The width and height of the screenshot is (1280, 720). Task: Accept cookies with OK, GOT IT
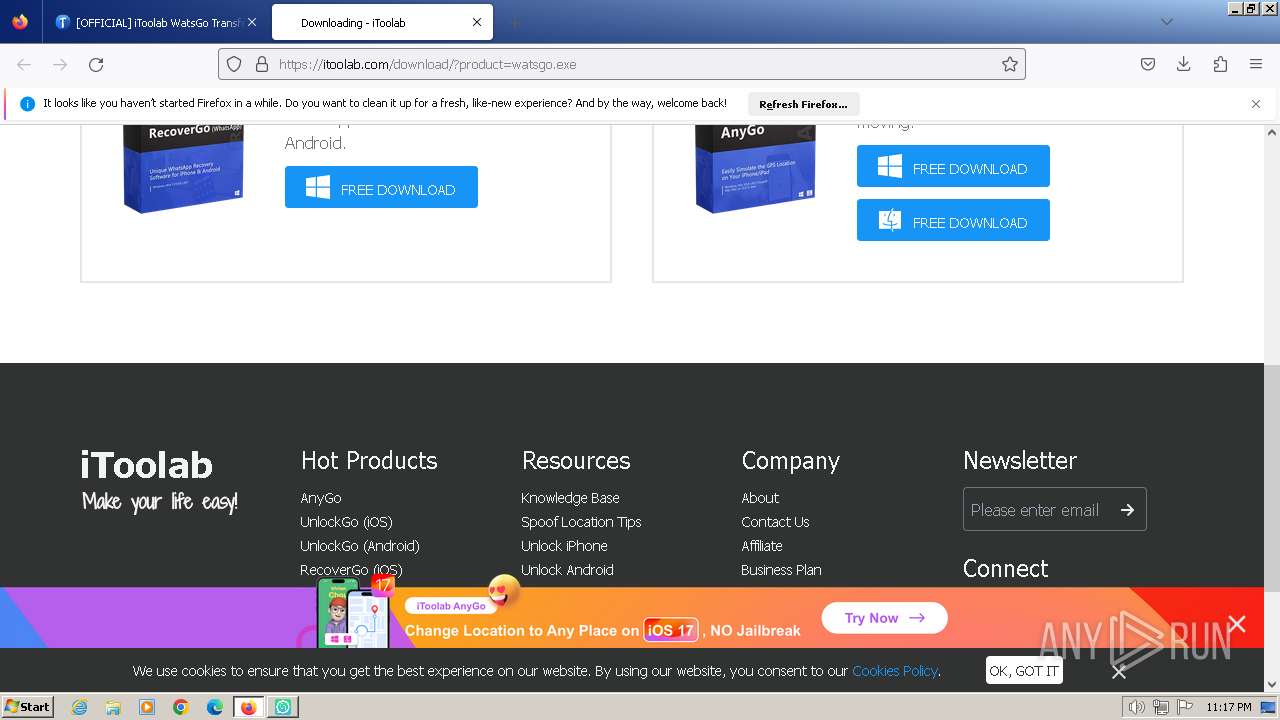coord(1024,671)
